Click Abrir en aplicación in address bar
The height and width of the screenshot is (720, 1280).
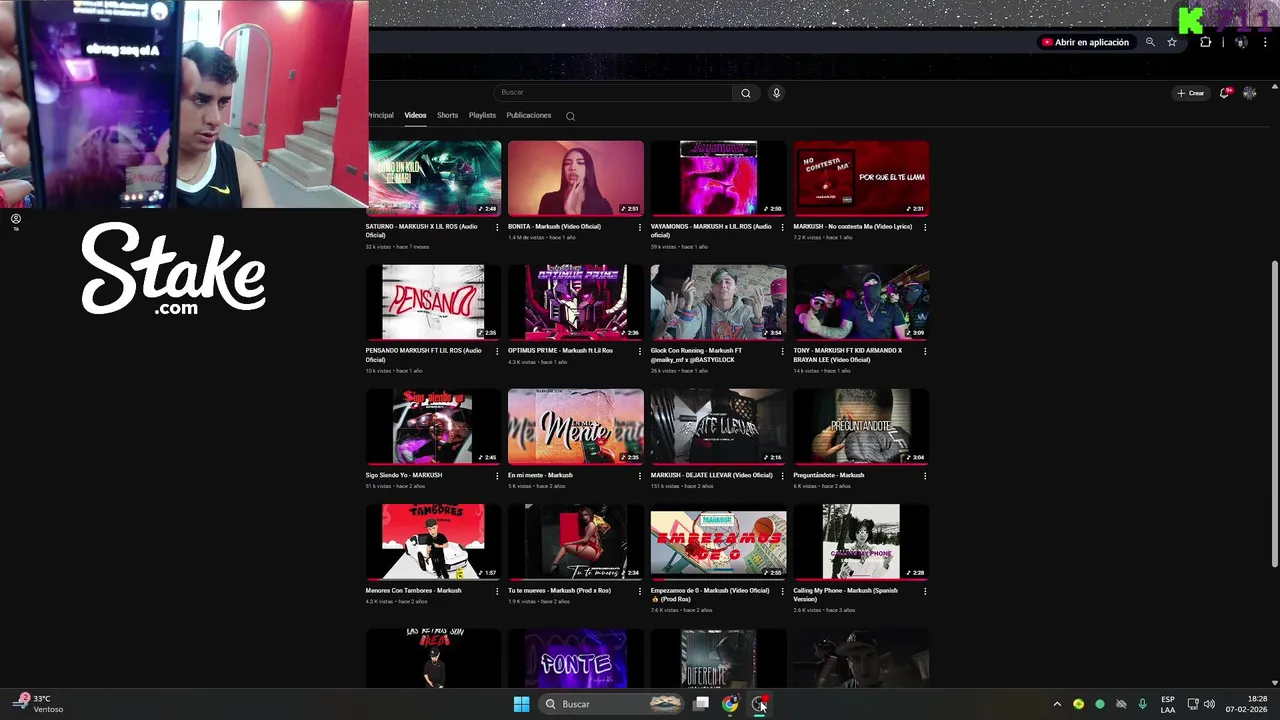click(x=1085, y=42)
